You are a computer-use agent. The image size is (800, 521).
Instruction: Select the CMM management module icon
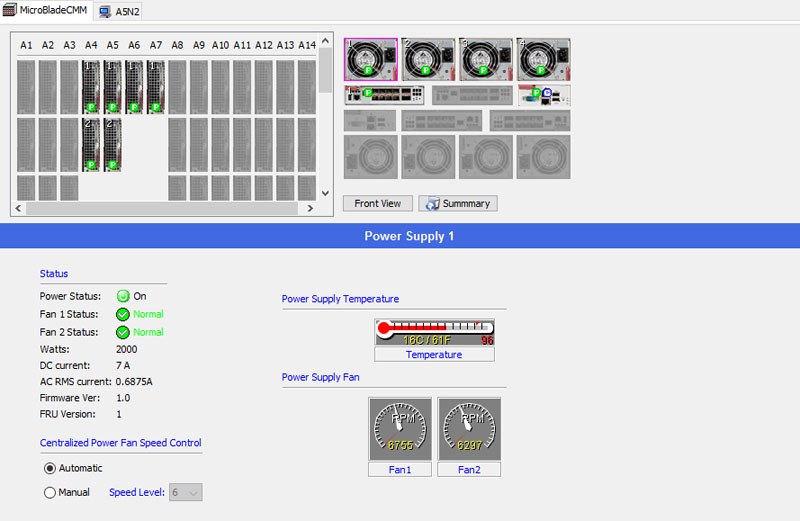[543, 95]
